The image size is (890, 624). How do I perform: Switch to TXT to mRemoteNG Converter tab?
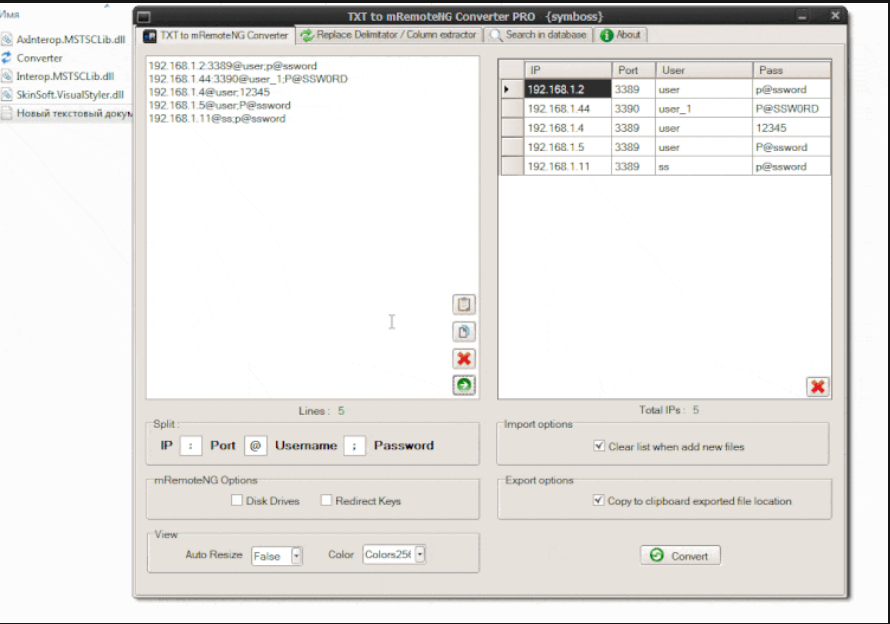[217, 35]
